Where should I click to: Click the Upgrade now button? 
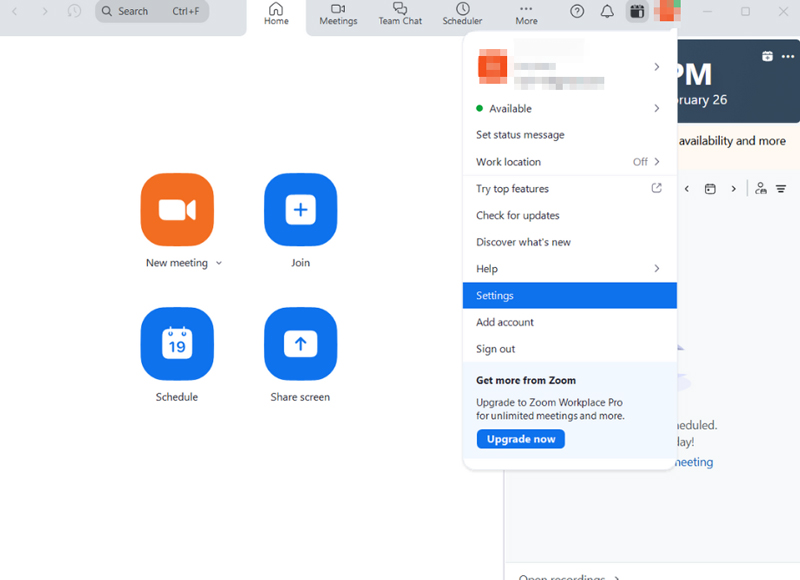click(x=520, y=439)
